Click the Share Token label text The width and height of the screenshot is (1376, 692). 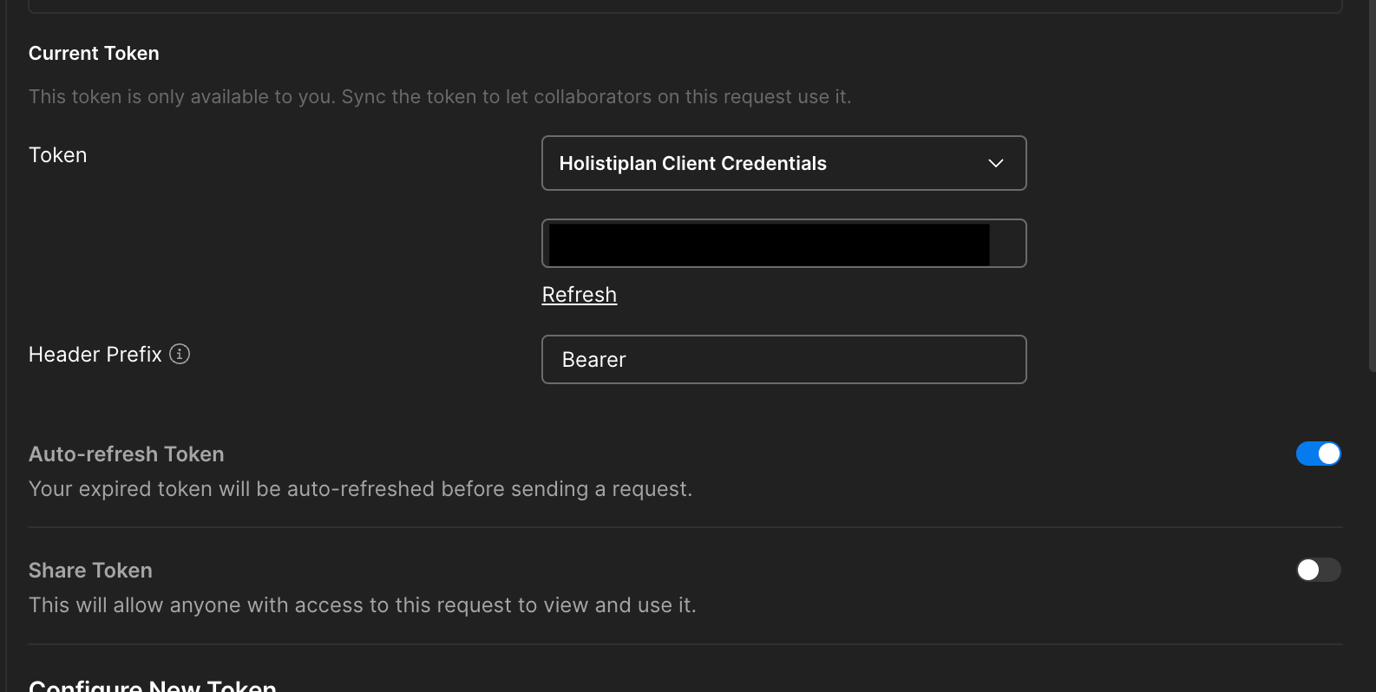(x=90, y=570)
